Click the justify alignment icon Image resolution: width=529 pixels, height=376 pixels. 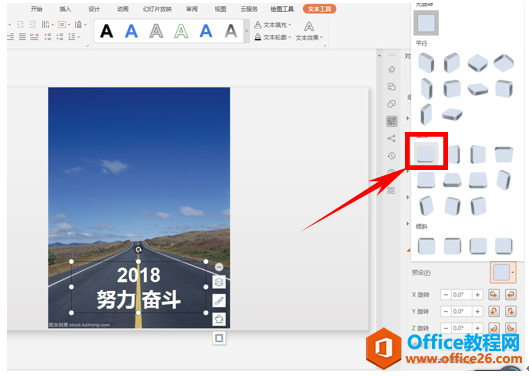pos(22,36)
